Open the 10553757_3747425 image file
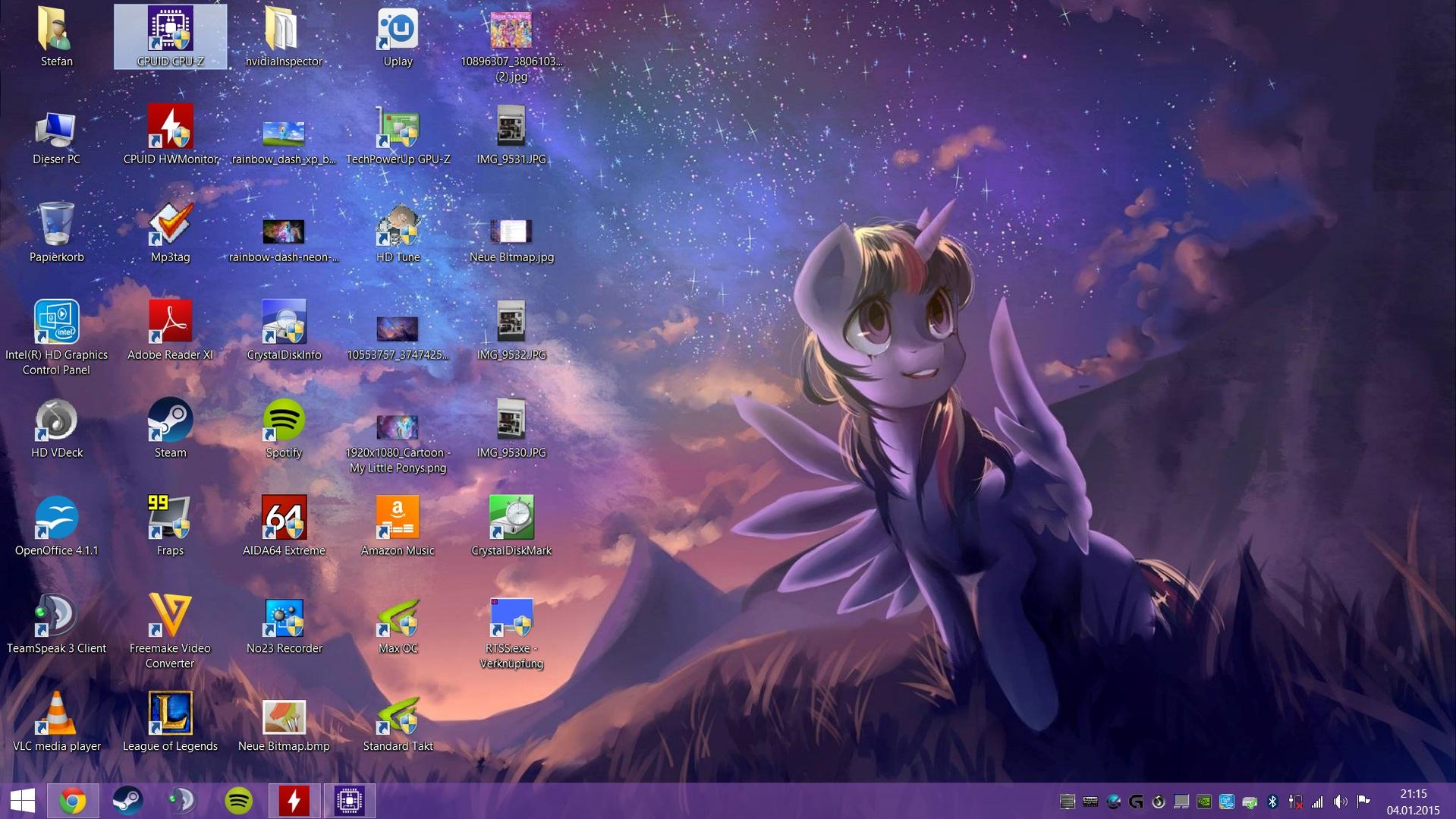The height and width of the screenshot is (819, 1456). pos(398,338)
